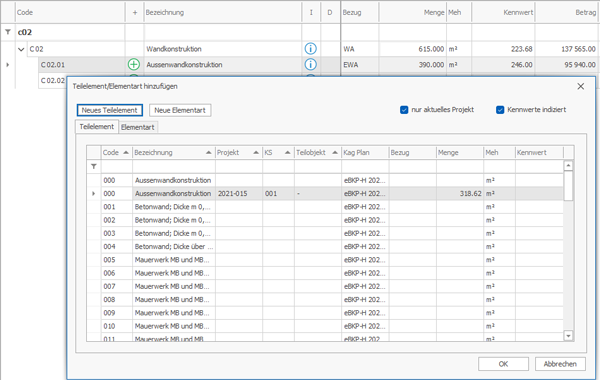Sort dialog grid by Bezeichnung column
The height and width of the screenshot is (380, 600).
click(174, 153)
